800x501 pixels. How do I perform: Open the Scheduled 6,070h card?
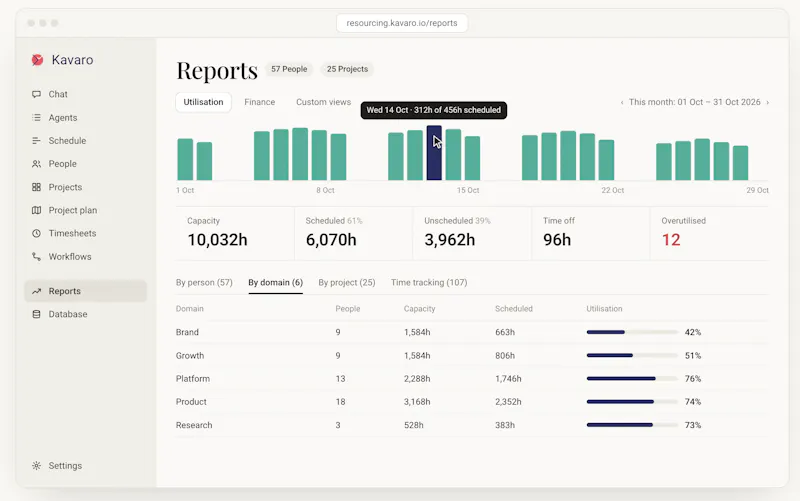(354, 234)
